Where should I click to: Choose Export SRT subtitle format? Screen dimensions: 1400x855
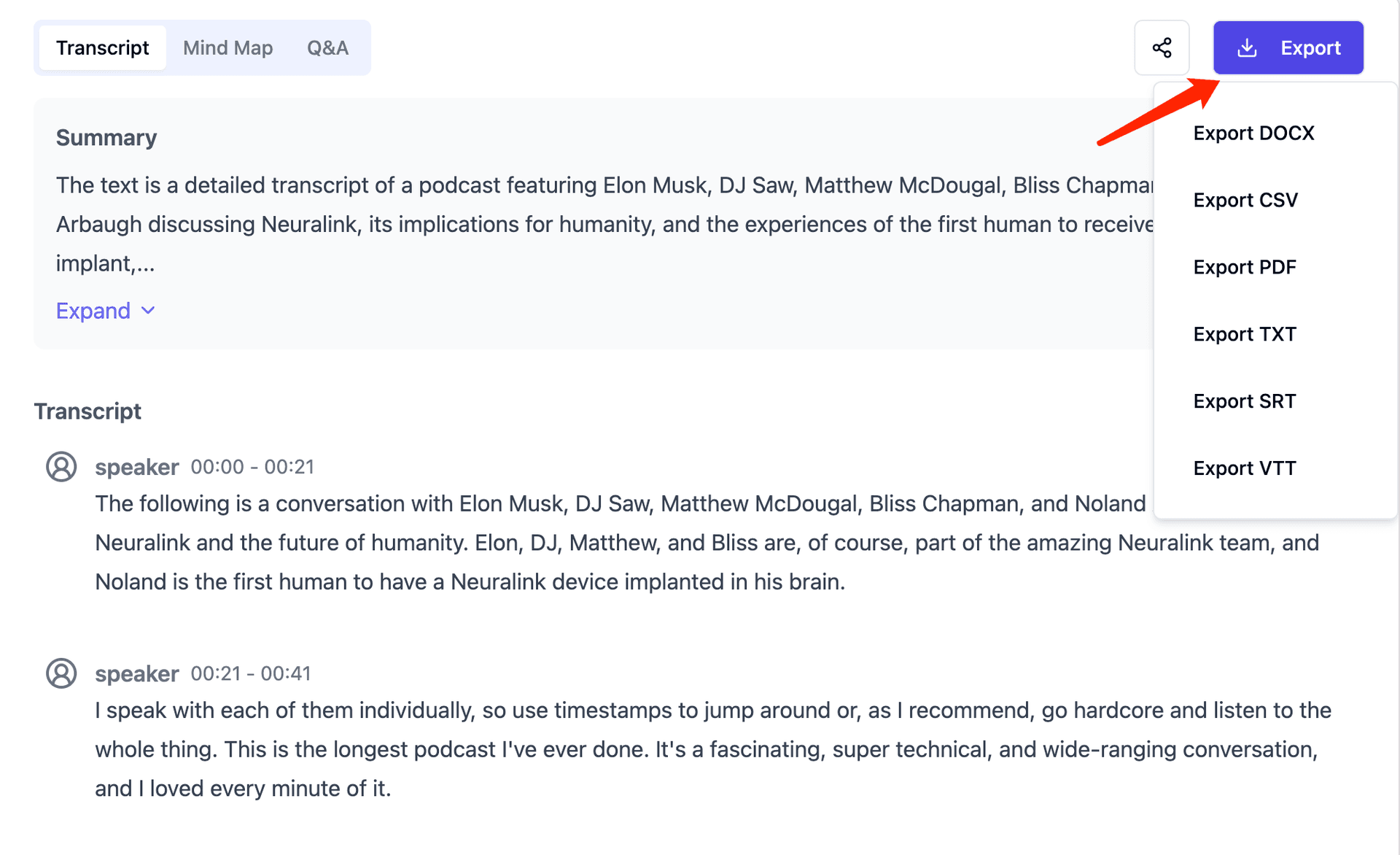click(1245, 402)
